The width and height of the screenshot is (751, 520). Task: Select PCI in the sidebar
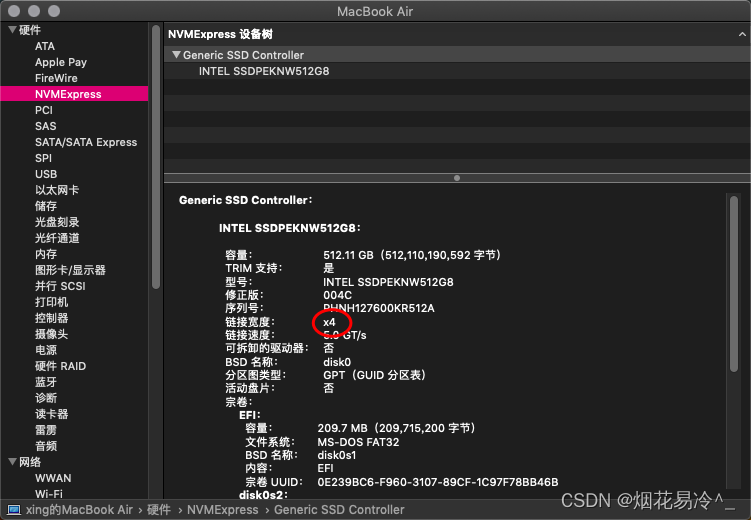44,110
